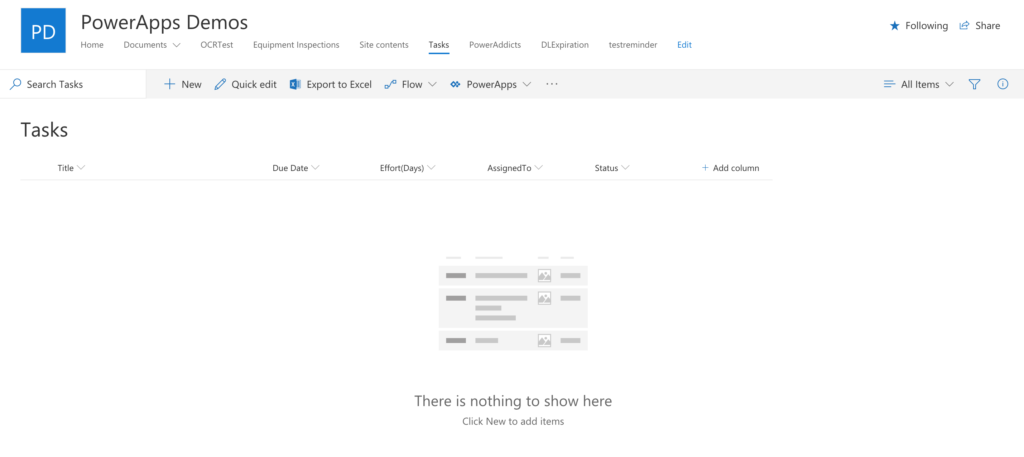Click the Excel icon in command bar
Viewport: 1024px width, 457px height.
point(295,84)
